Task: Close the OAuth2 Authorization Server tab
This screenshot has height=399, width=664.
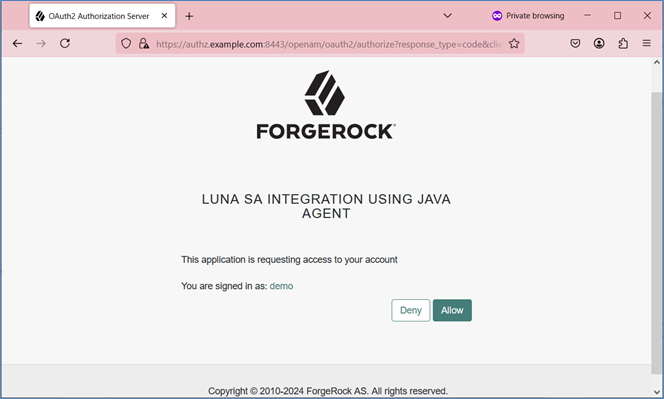Action: pos(164,16)
